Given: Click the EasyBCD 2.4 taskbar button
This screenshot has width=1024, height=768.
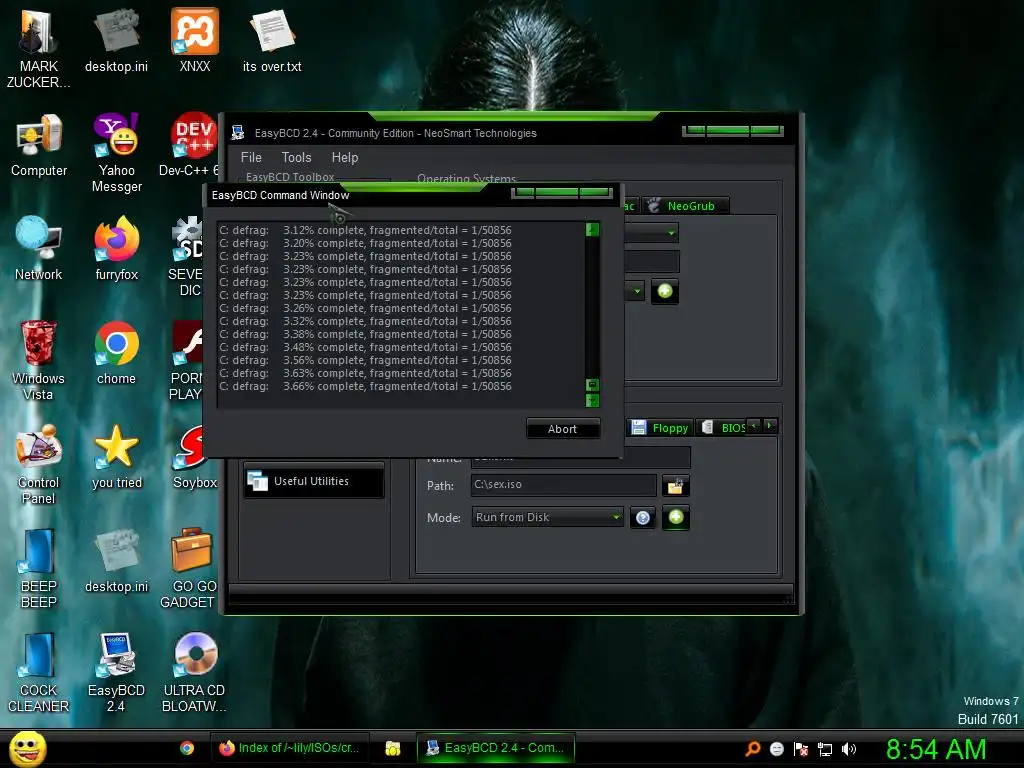Looking at the screenshot, I should pyautogui.click(x=496, y=748).
